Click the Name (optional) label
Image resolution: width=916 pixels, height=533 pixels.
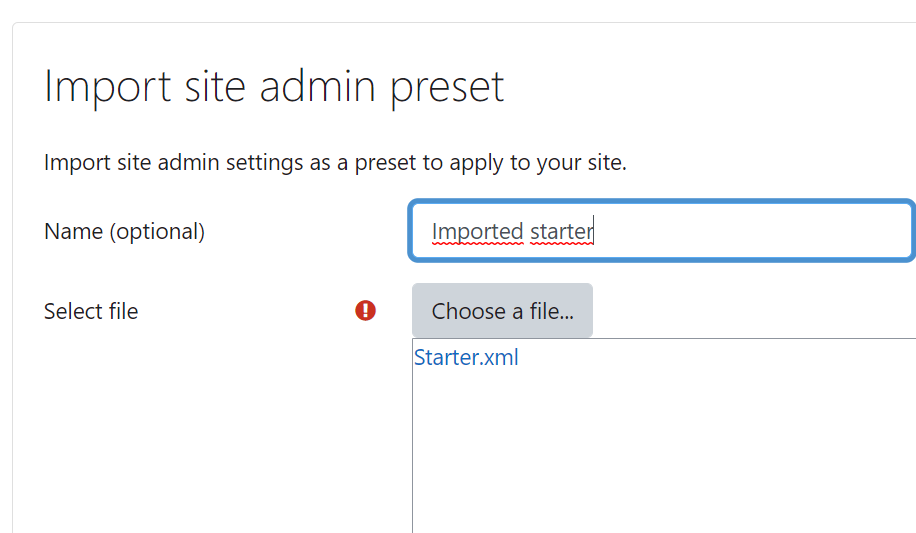tap(124, 231)
